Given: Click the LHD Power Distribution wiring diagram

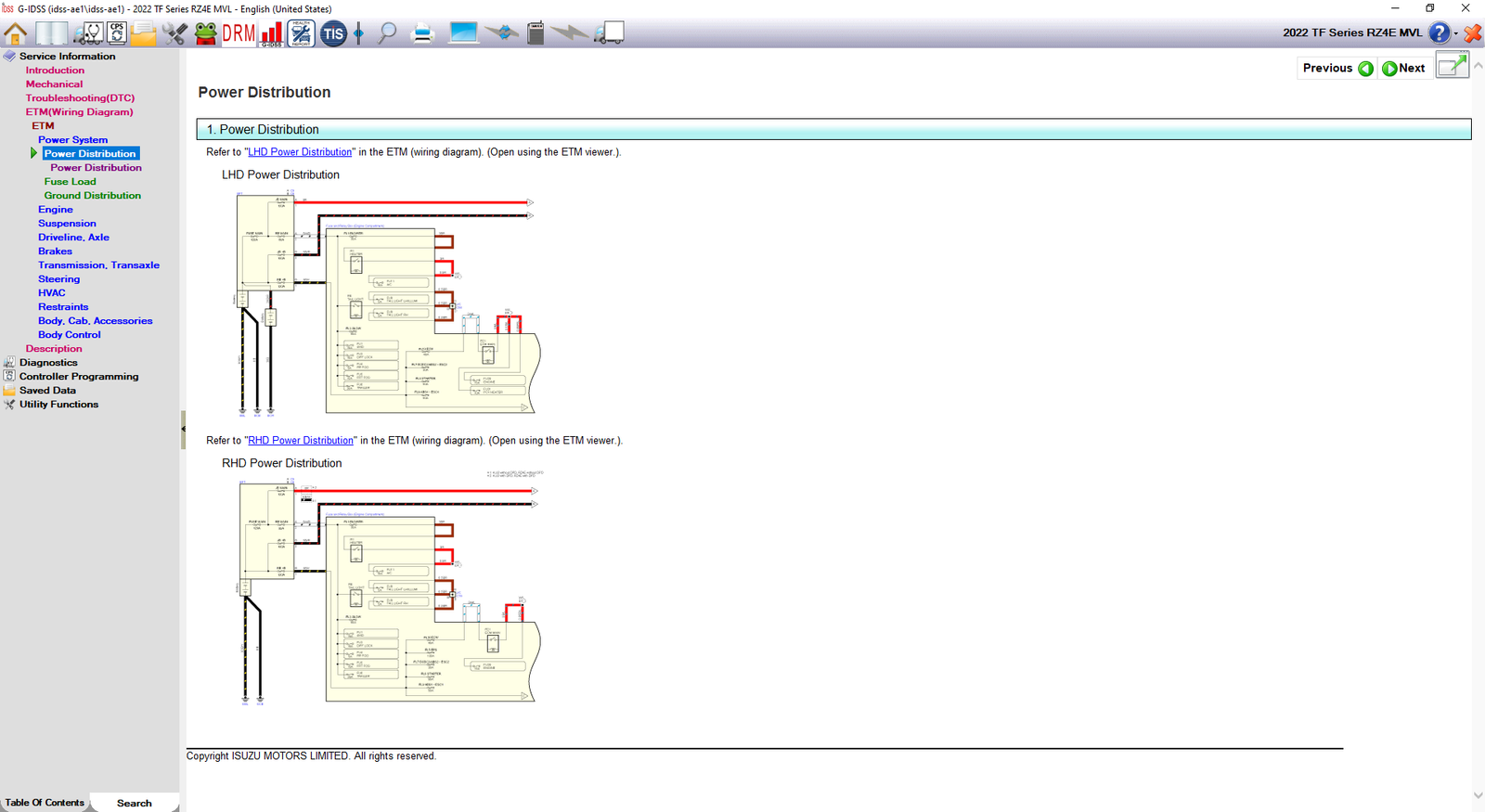Looking at the screenshot, I should click(x=388, y=303).
